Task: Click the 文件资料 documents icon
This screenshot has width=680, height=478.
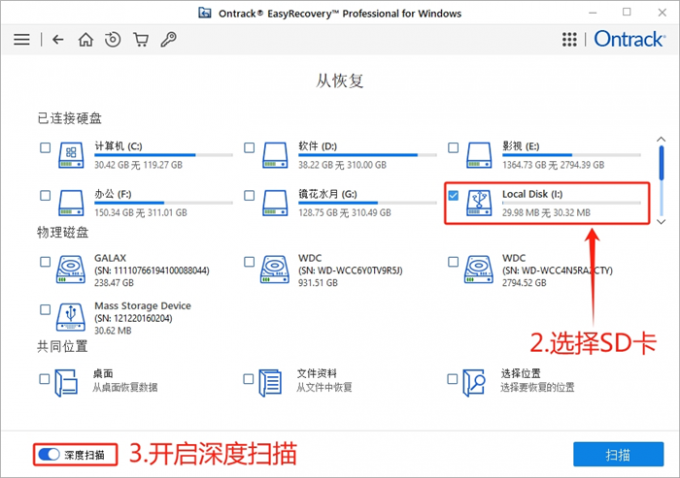Action: (270, 382)
